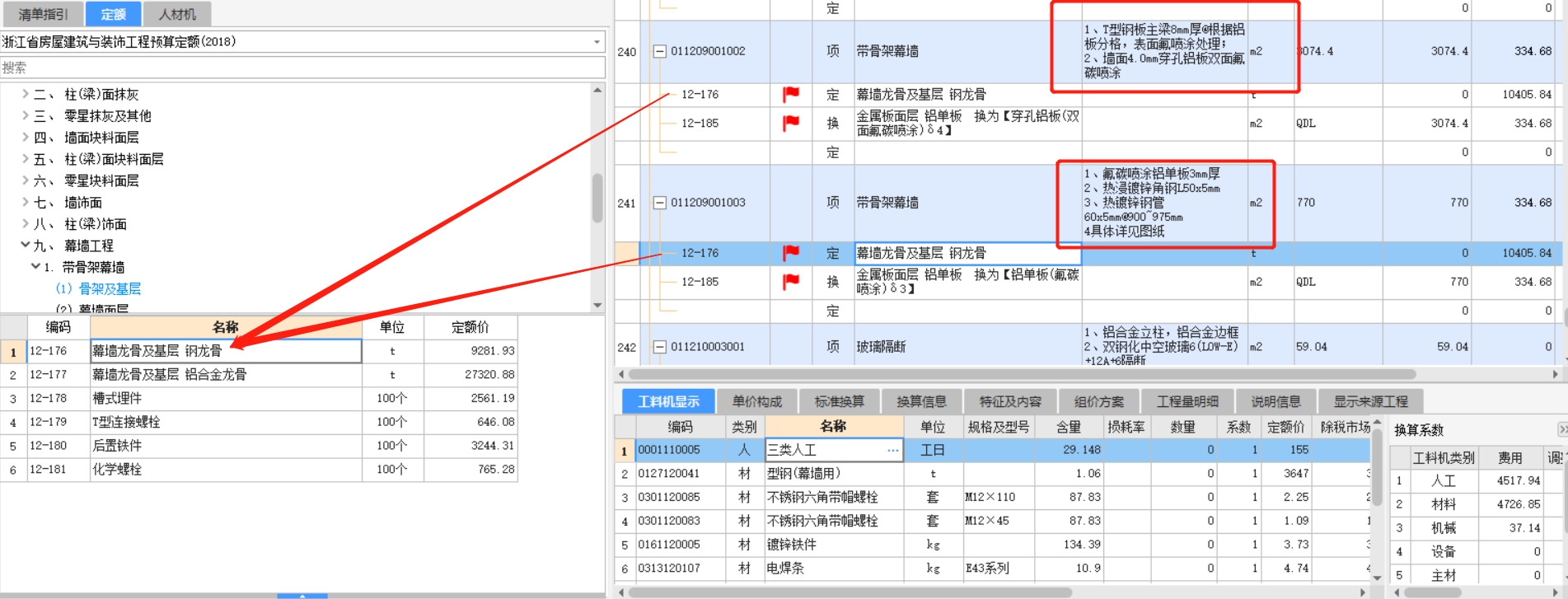Viewport: 1568px width, 599px height.
Task: Select quota row 12-180 后置铁件
Action: click(259, 446)
